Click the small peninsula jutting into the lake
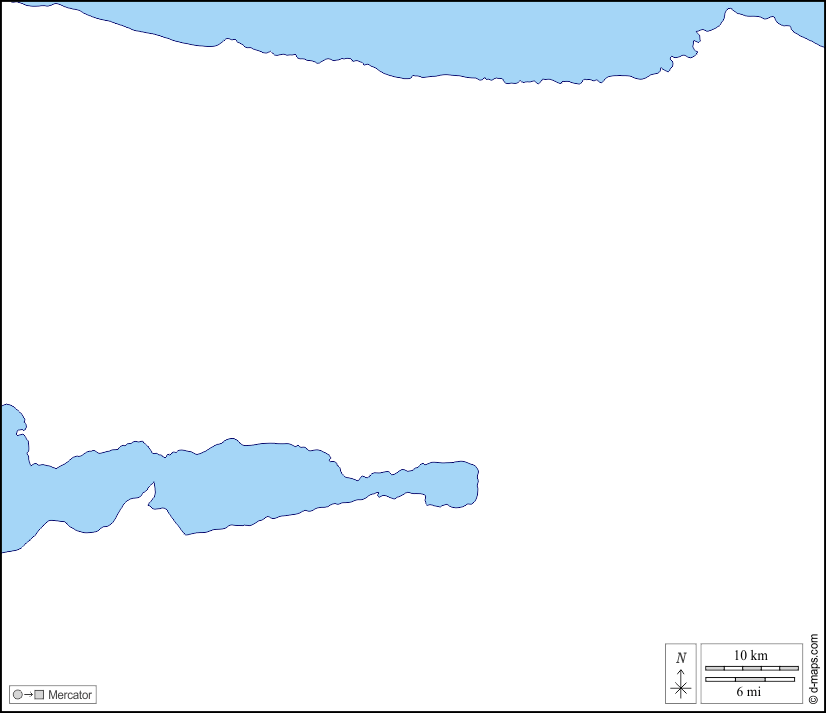Image resolution: width=826 pixels, height=713 pixels. (150, 496)
